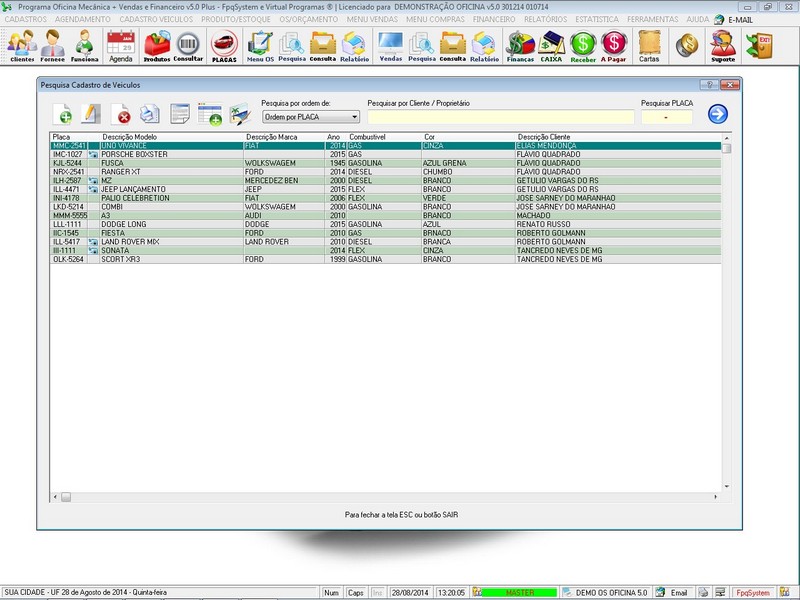The width and height of the screenshot is (800, 600).
Task: Open the Produtos toolbox icon
Action: point(157,46)
